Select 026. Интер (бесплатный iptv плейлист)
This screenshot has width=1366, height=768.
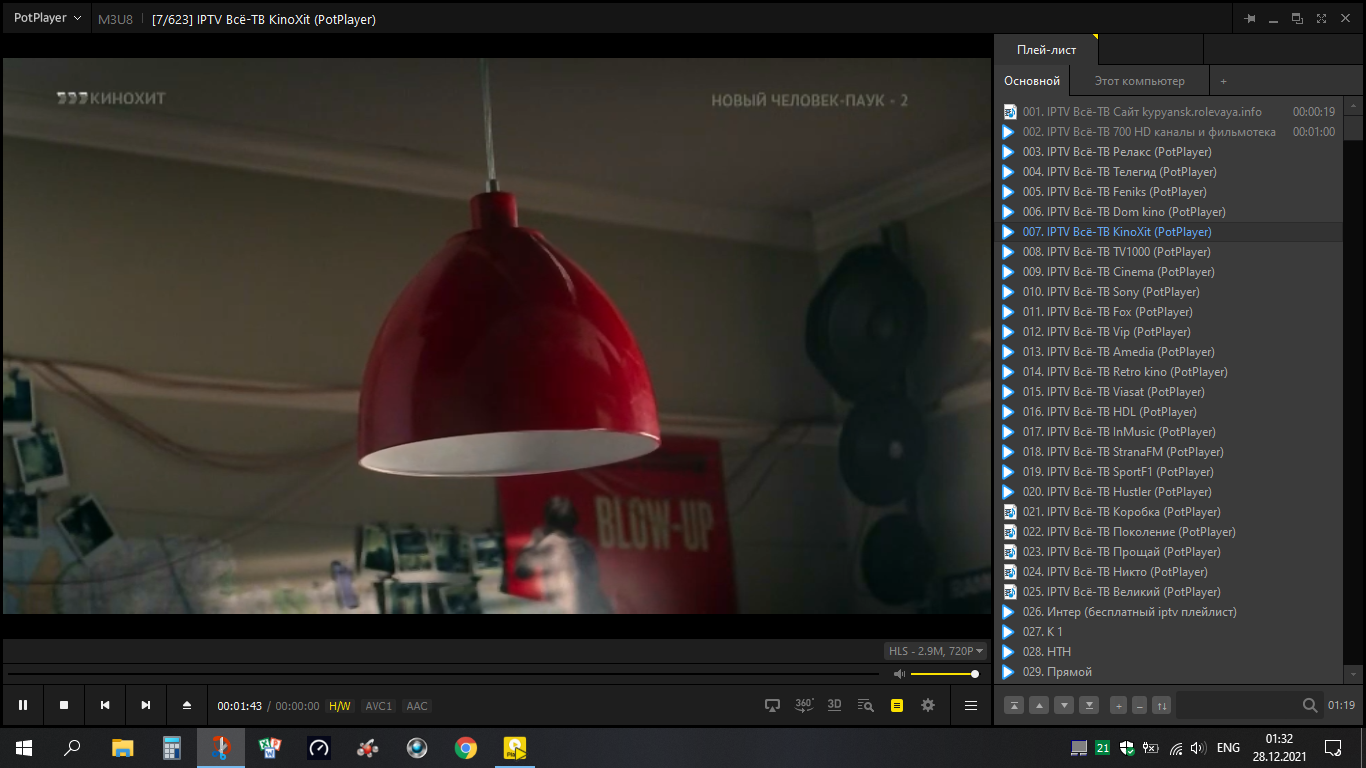click(1170, 612)
